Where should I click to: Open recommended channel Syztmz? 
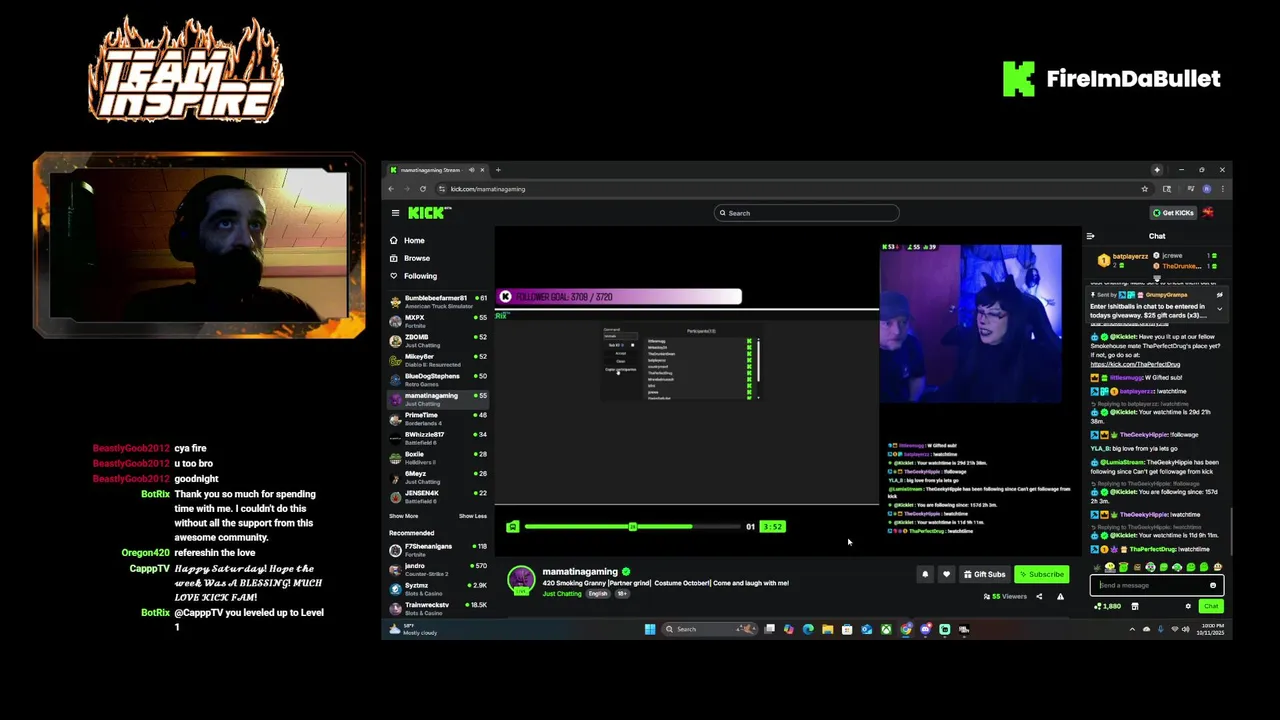438,588
